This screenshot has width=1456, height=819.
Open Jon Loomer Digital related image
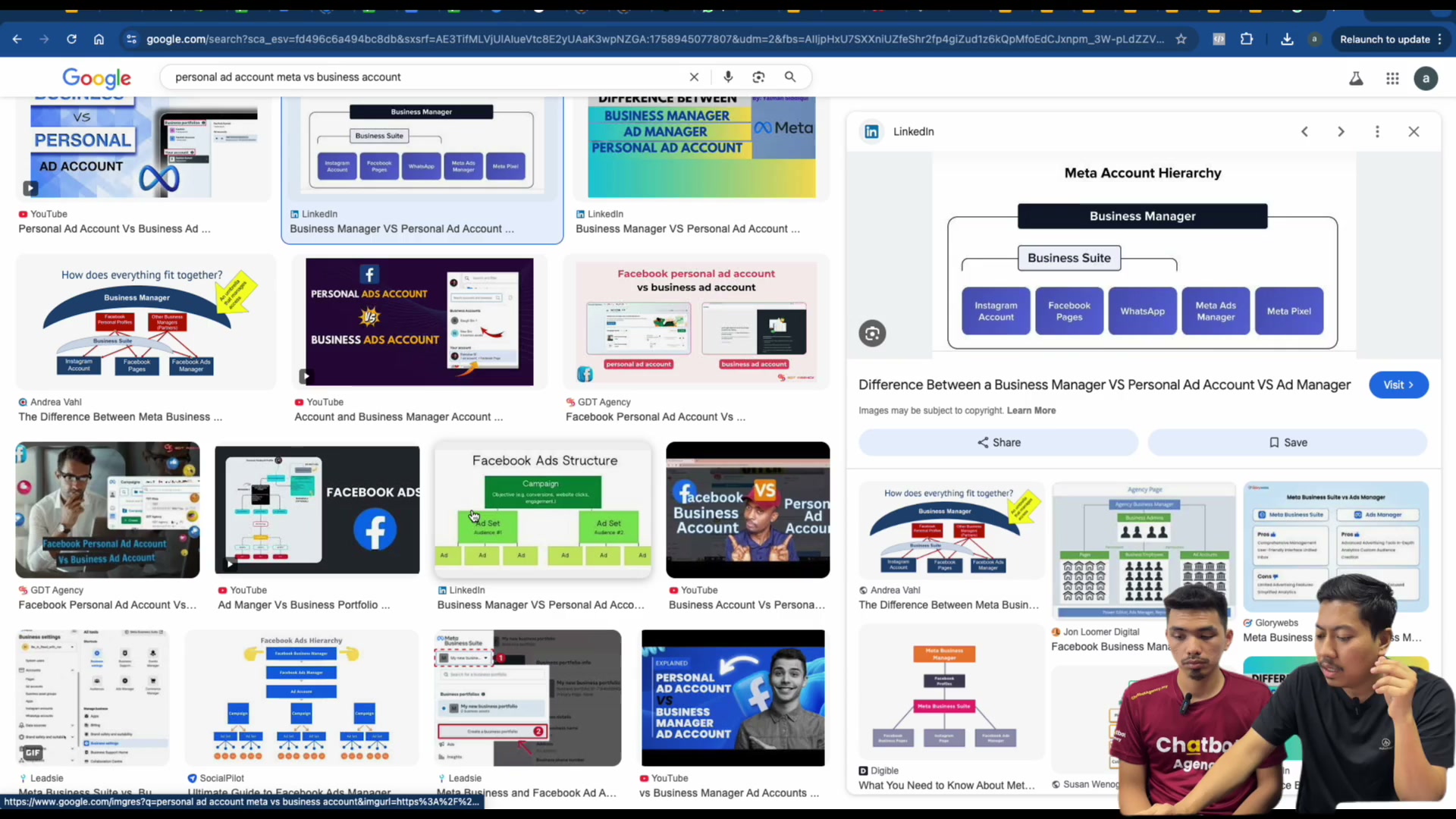coord(1144,551)
